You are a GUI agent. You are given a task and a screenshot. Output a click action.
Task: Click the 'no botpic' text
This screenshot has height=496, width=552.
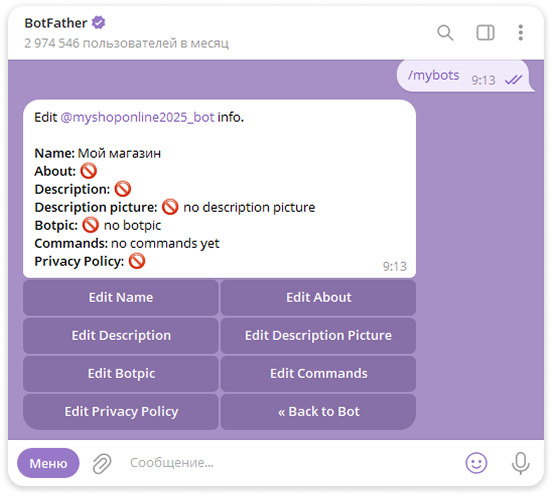(132, 225)
